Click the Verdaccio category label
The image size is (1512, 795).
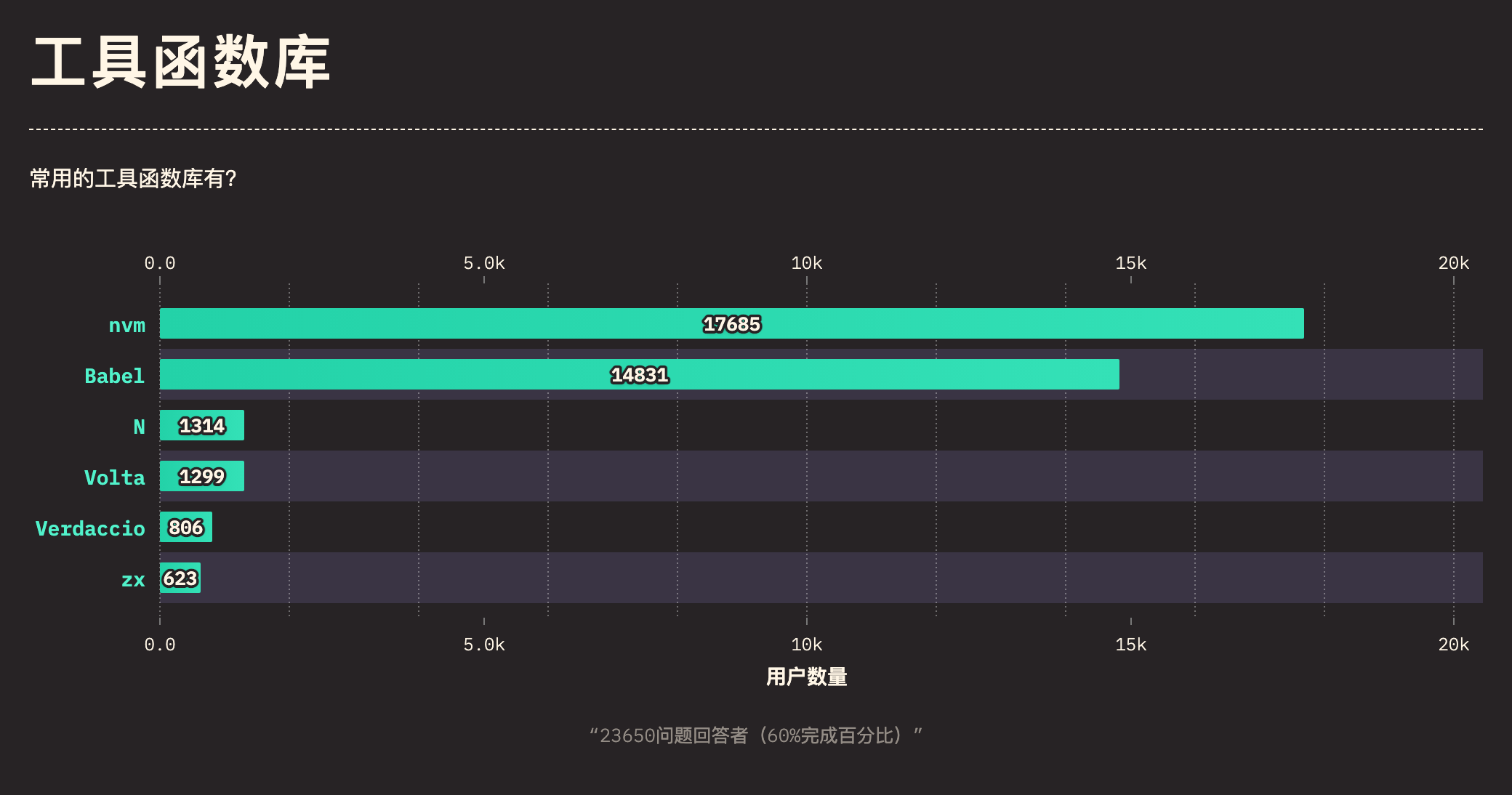click(x=90, y=529)
